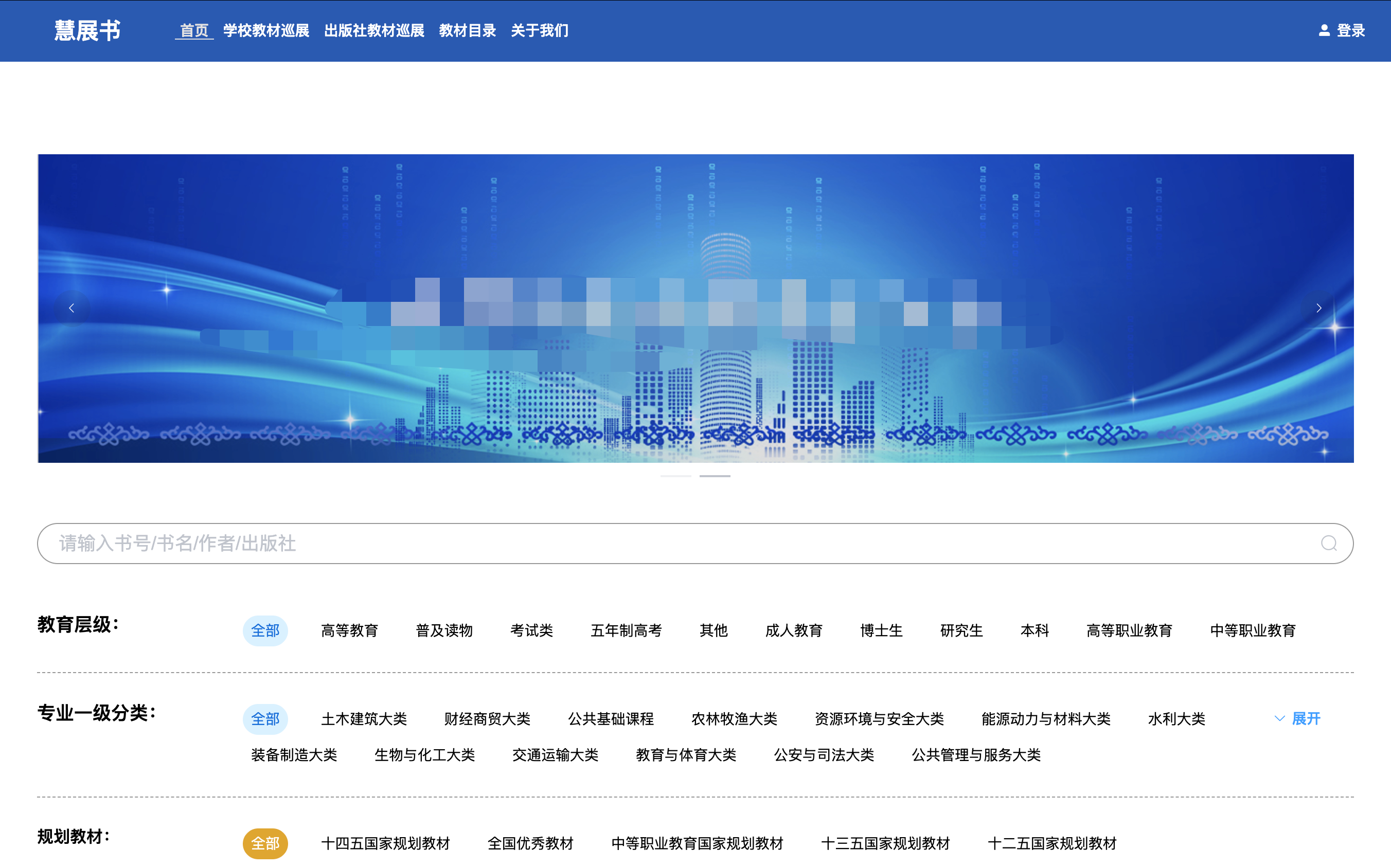Choose 水利大类 category

pyautogui.click(x=1176, y=719)
